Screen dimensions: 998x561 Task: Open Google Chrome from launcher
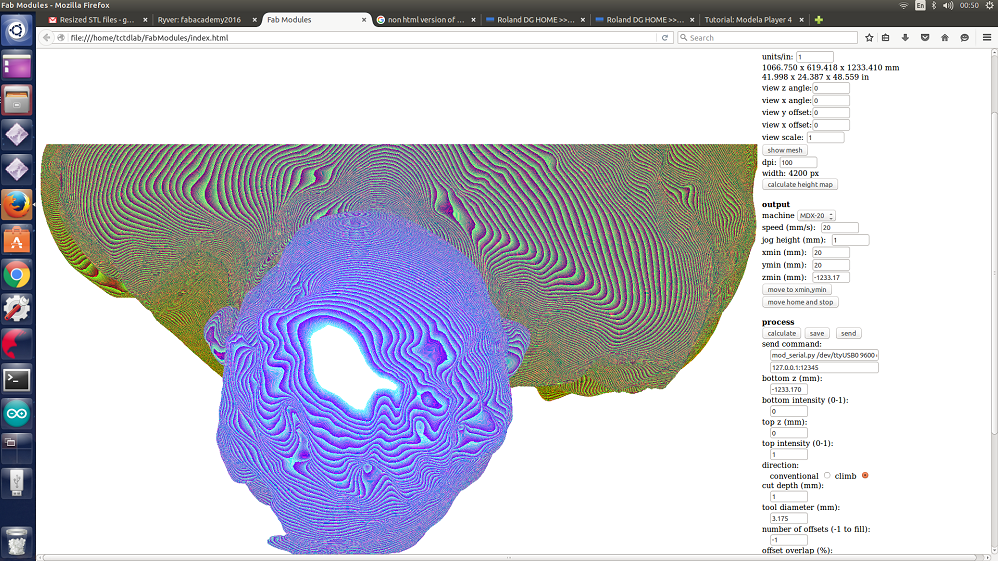[x=17, y=275]
